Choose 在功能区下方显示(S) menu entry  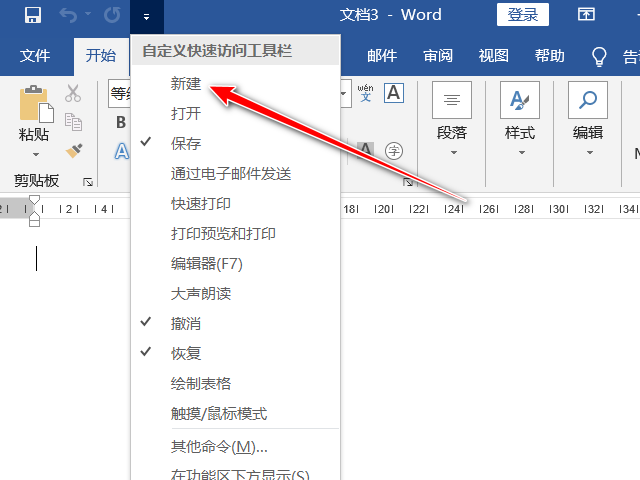[x=236, y=473]
